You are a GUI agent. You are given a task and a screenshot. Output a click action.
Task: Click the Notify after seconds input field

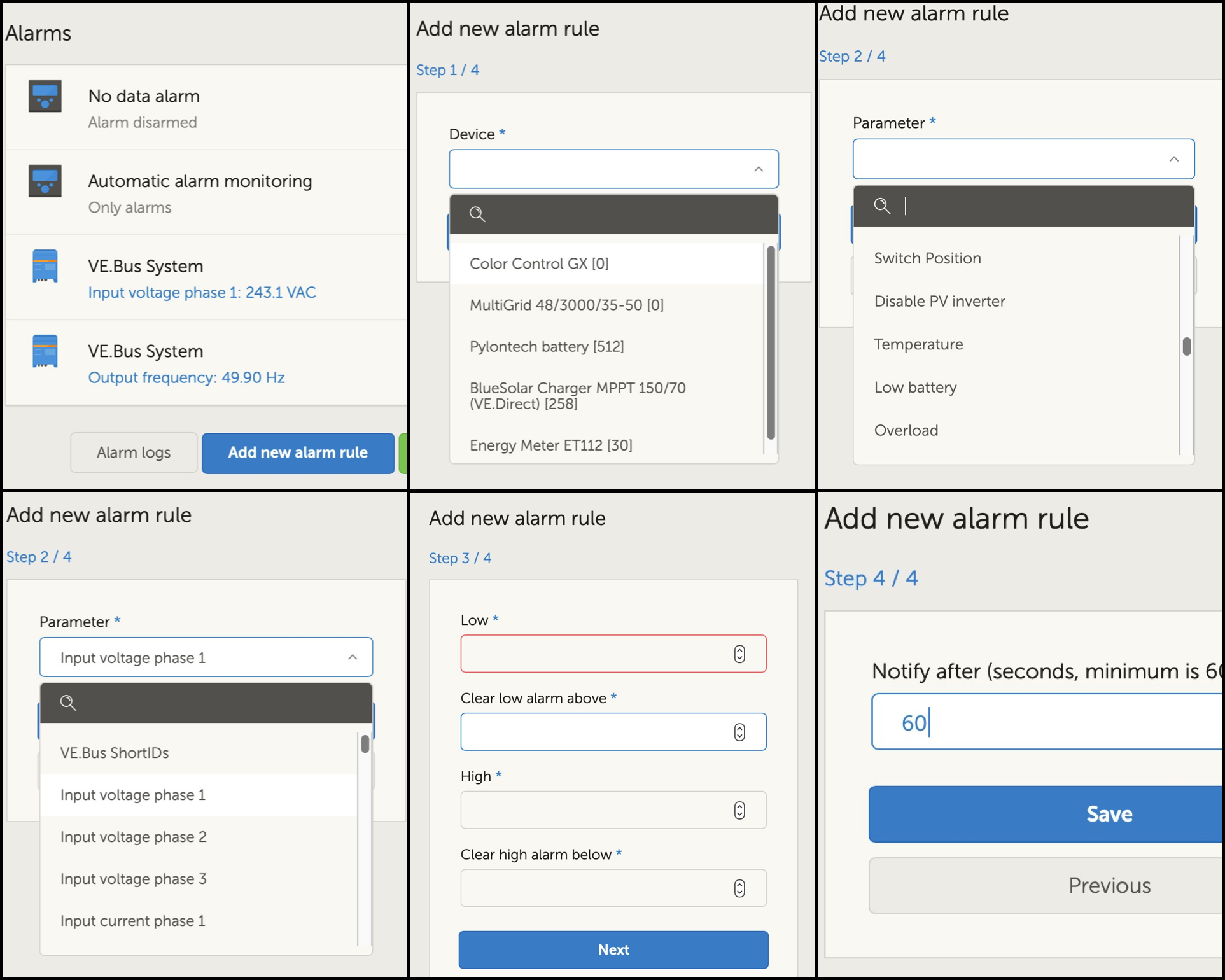pos(1044,722)
